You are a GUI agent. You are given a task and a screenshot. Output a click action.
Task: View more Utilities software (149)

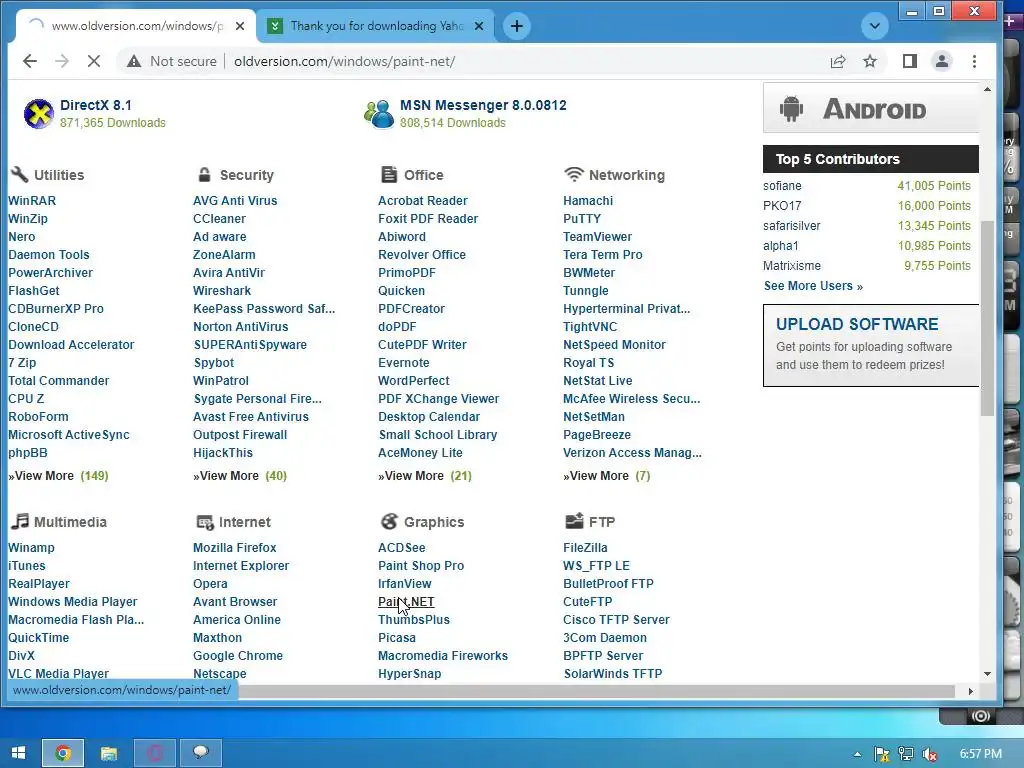point(58,475)
